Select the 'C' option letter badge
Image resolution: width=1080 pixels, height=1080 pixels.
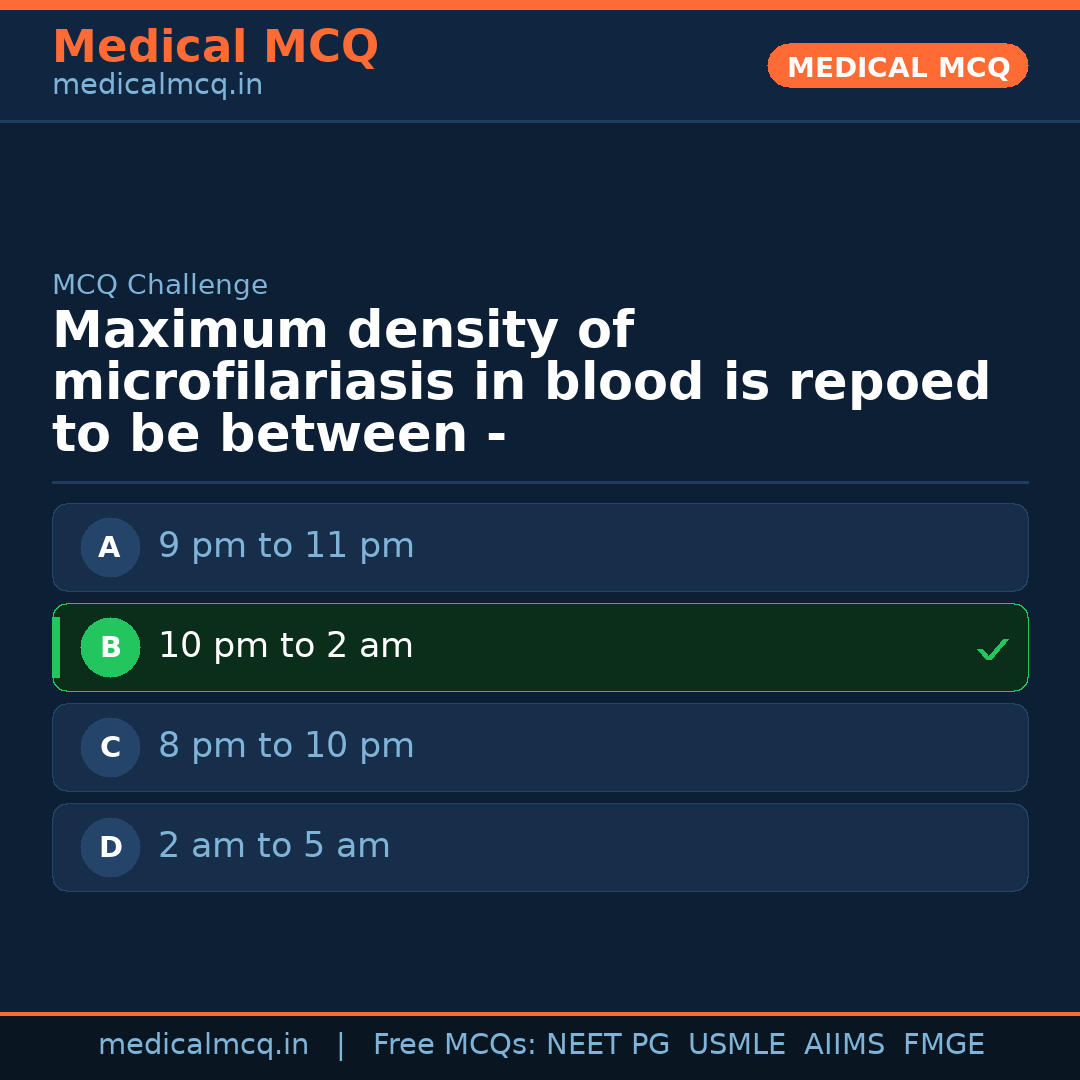coord(110,747)
